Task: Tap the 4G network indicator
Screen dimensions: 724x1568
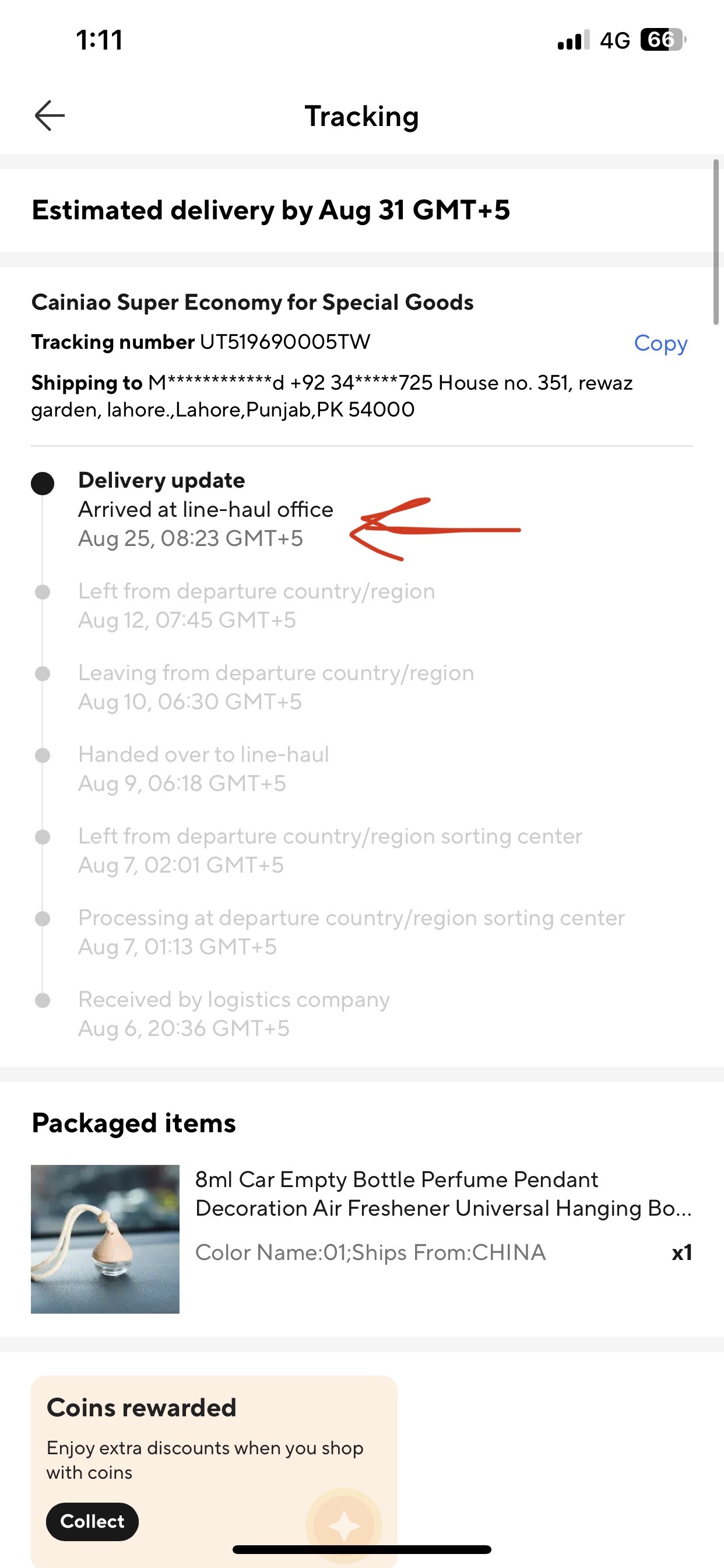Action: [614, 41]
